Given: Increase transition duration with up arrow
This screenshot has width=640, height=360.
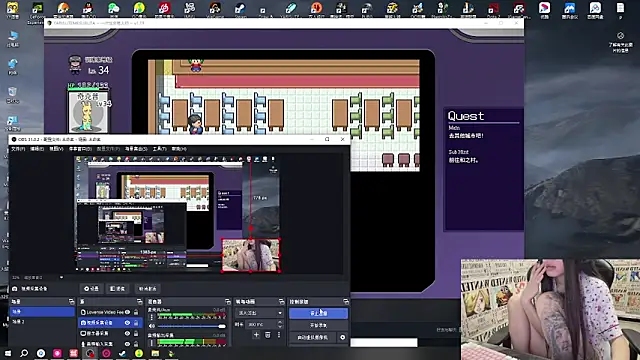Looking at the screenshot, I should (280, 322).
